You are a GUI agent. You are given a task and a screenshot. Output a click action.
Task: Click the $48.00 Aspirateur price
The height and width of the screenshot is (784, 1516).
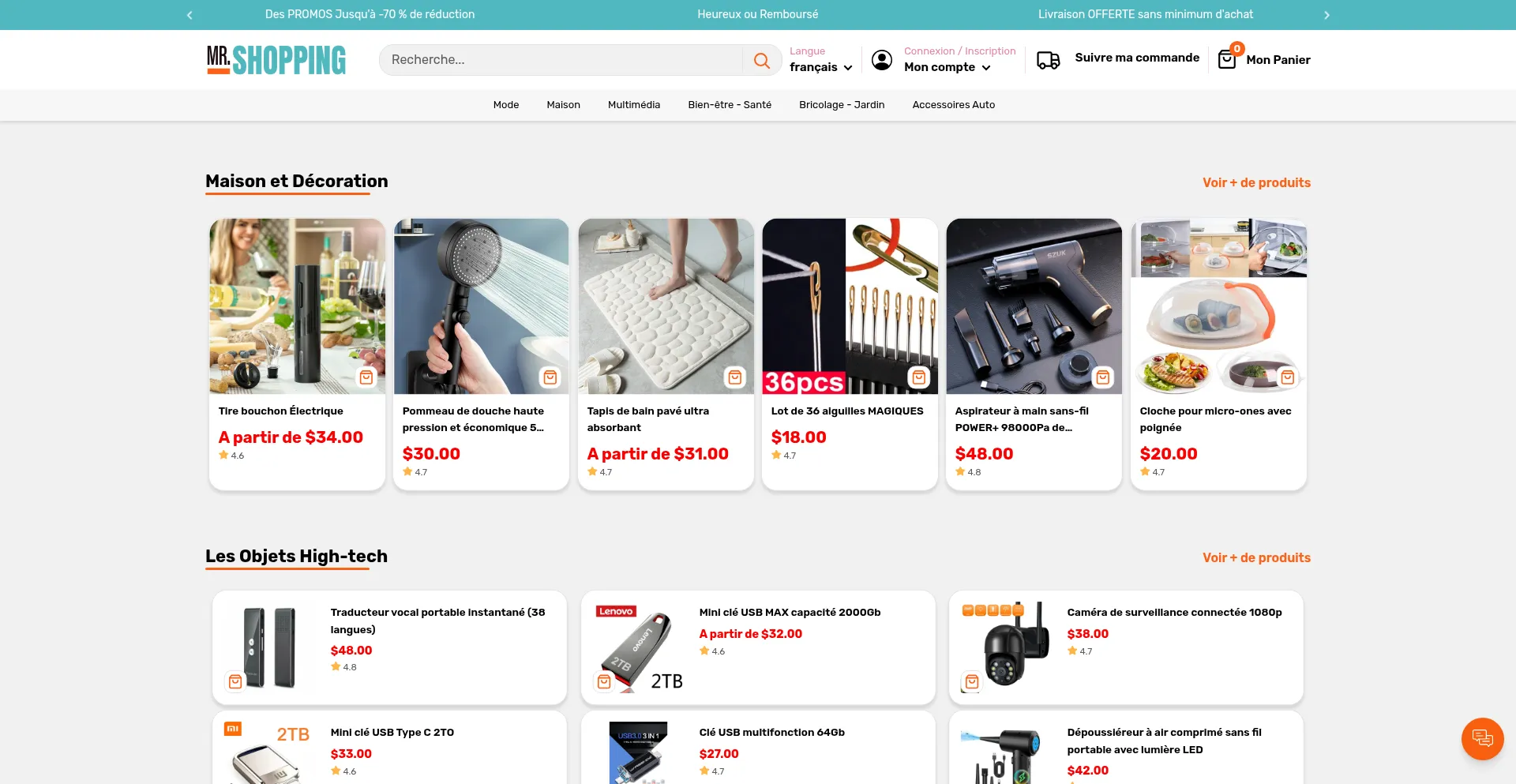click(984, 454)
